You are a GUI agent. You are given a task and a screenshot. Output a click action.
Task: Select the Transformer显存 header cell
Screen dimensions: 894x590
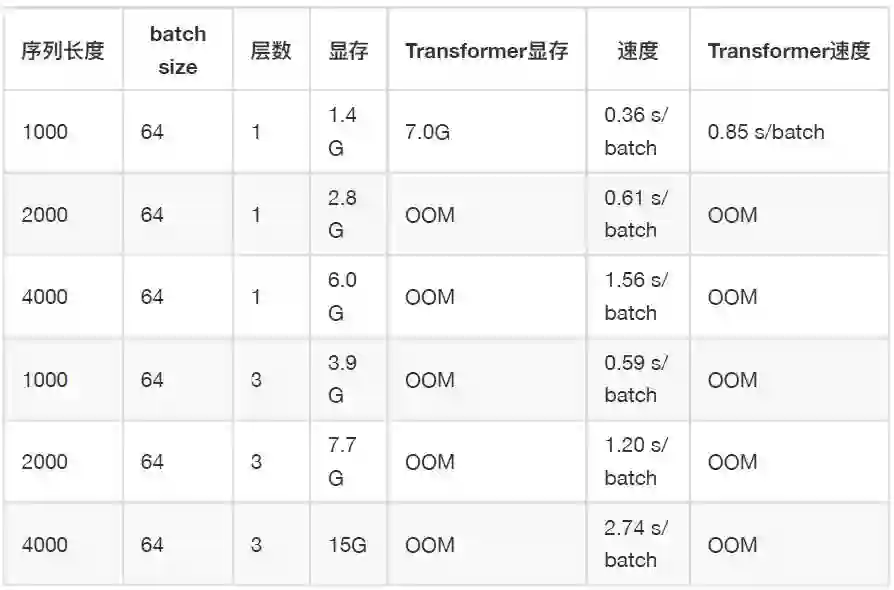(x=486, y=51)
